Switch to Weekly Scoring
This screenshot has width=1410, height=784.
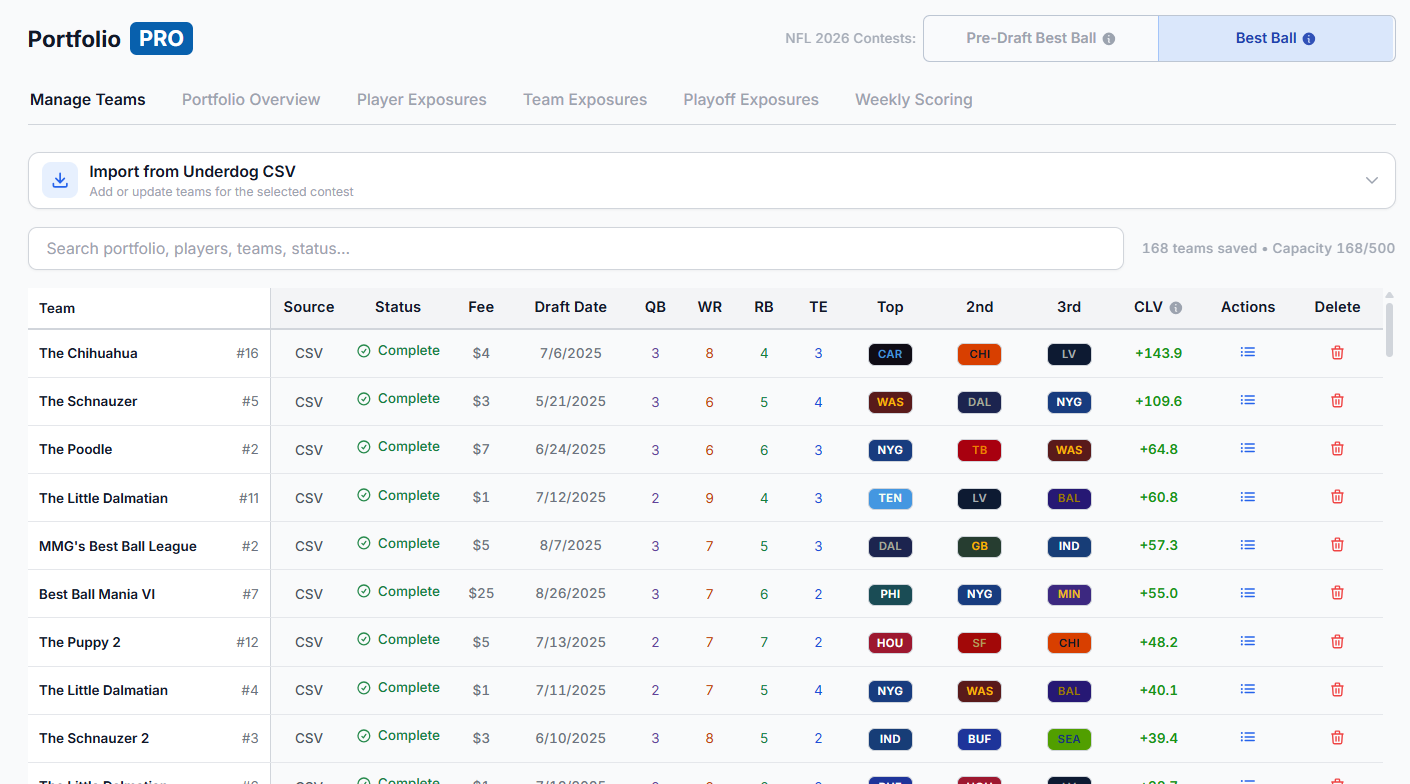[913, 99]
